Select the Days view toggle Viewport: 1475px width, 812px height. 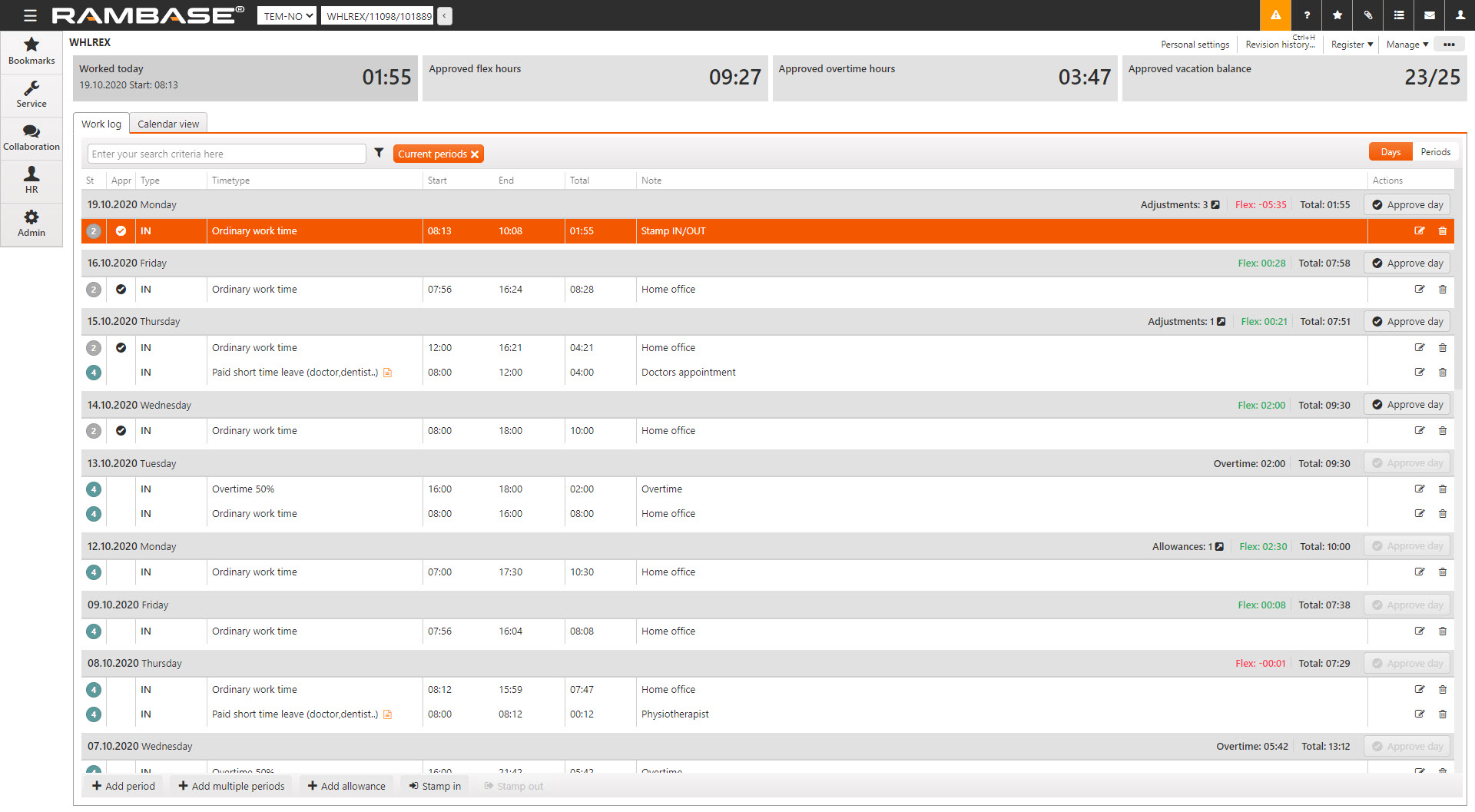click(1390, 152)
